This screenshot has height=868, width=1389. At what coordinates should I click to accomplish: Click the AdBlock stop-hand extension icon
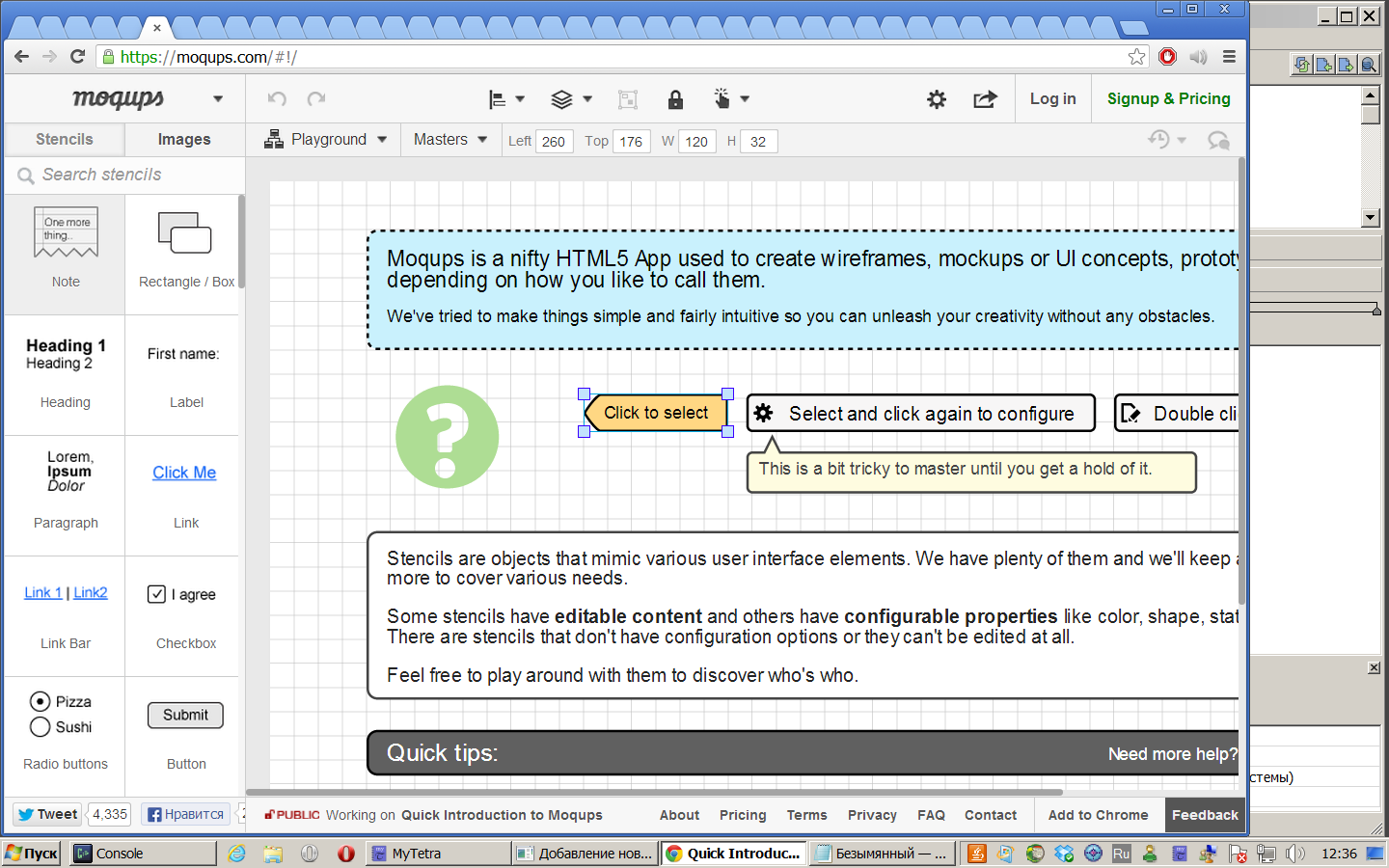(1168, 57)
